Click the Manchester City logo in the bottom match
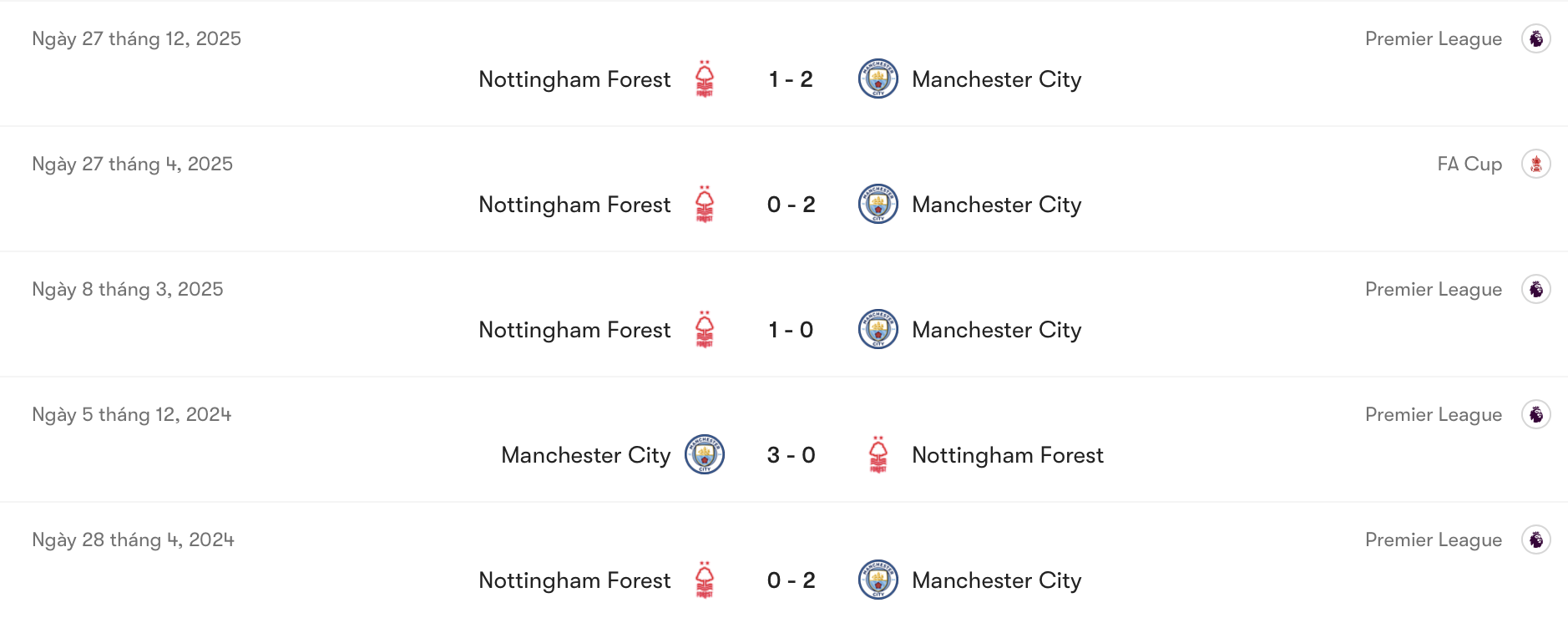The width and height of the screenshot is (1568, 623). pyautogui.click(x=878, y=580)
